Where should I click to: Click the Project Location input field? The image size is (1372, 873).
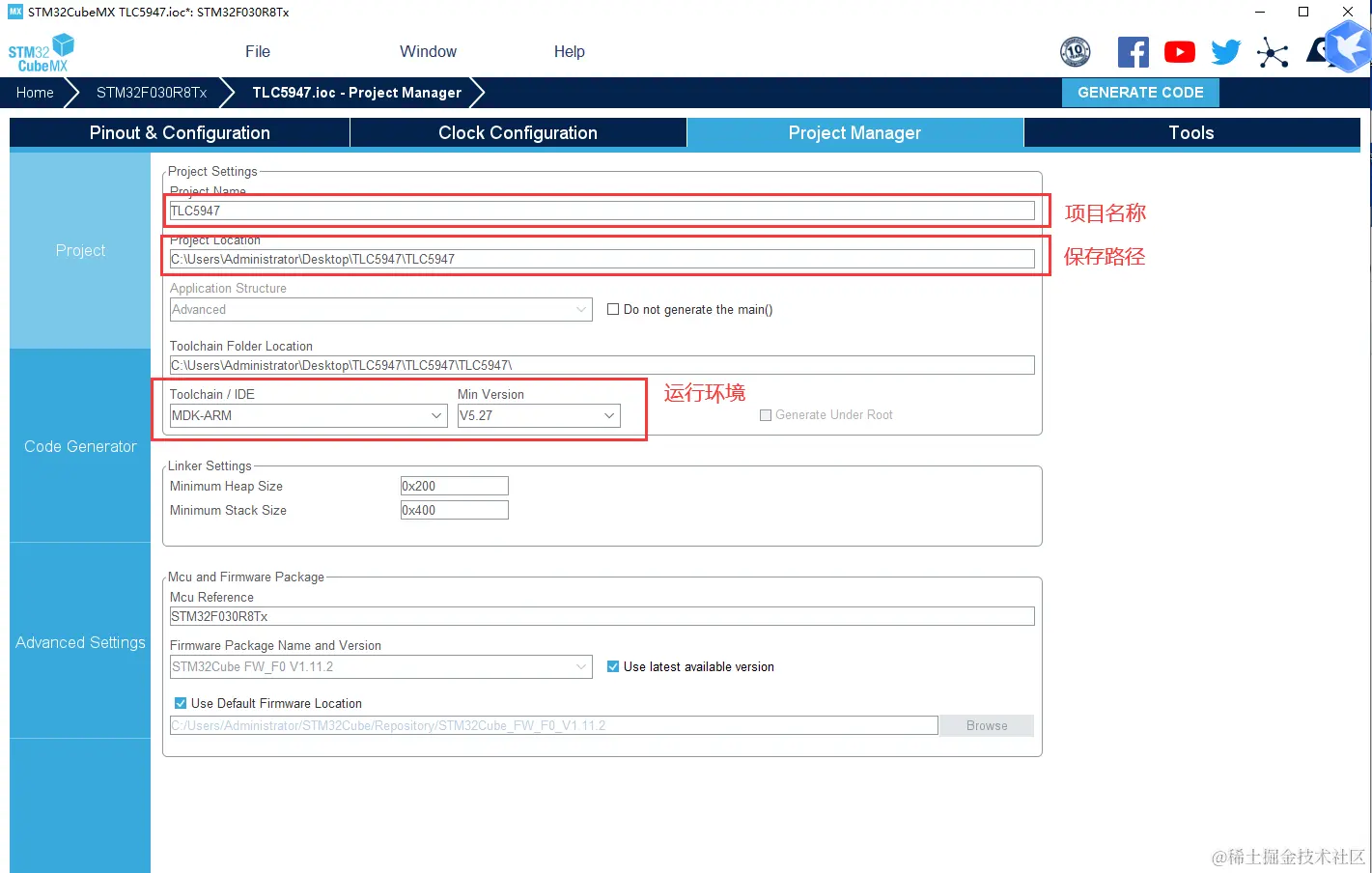tap(602, 259)
